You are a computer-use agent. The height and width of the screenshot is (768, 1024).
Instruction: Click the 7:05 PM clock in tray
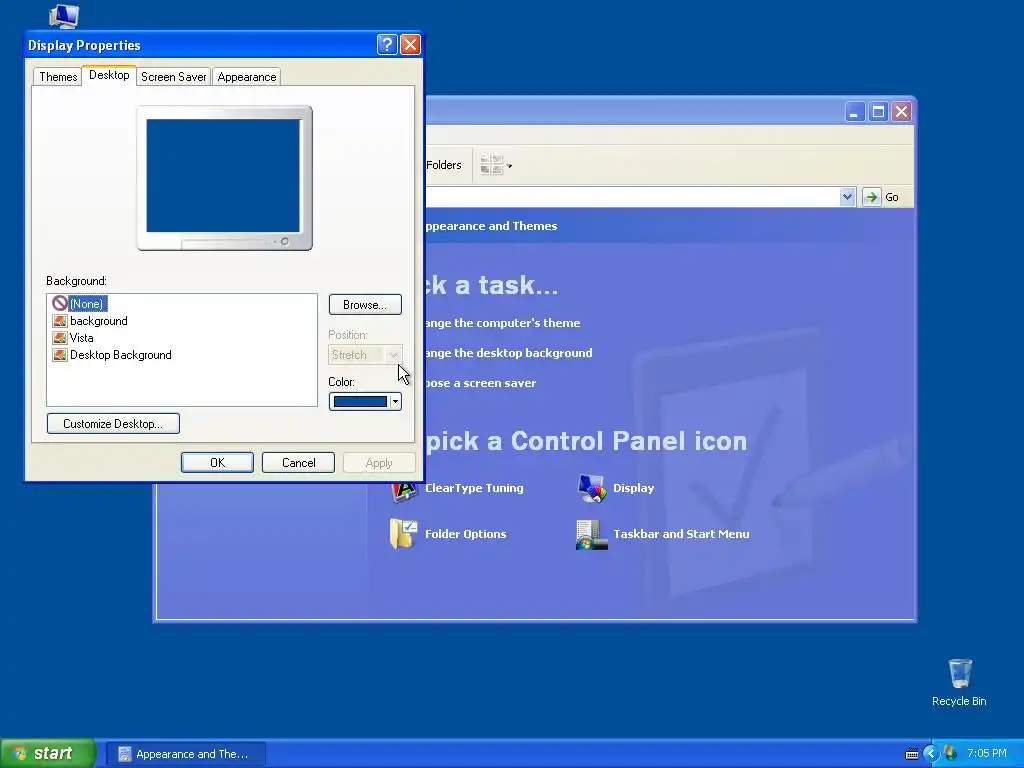986,754
